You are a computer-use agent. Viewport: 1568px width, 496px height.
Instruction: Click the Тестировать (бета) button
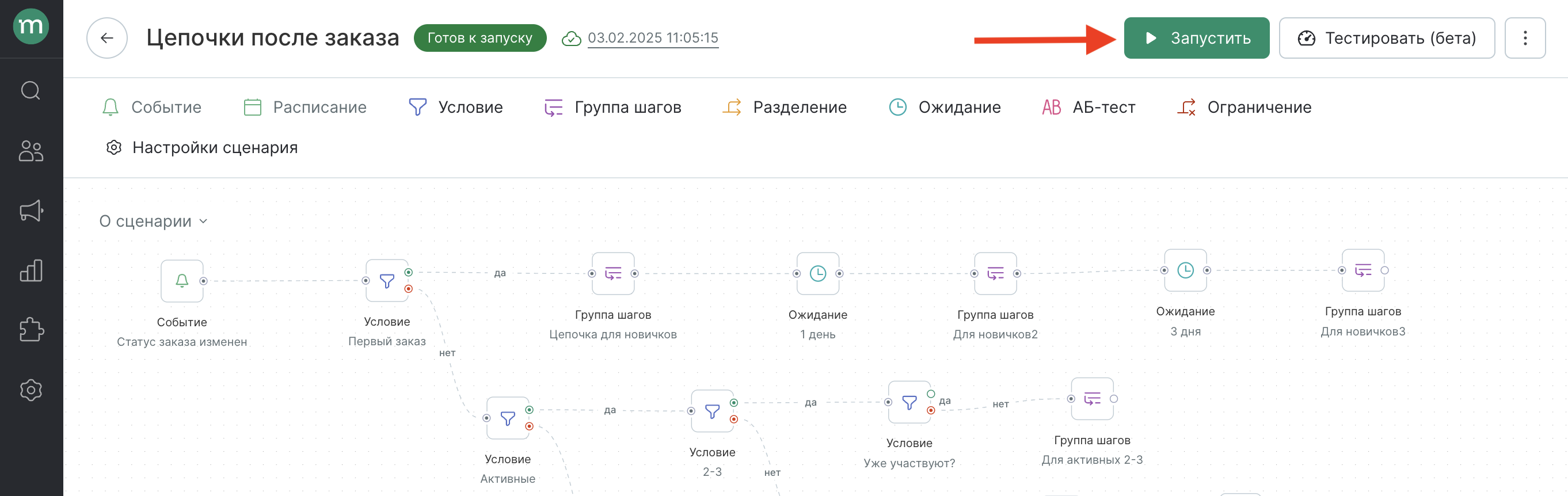(x=1387, y=38)
